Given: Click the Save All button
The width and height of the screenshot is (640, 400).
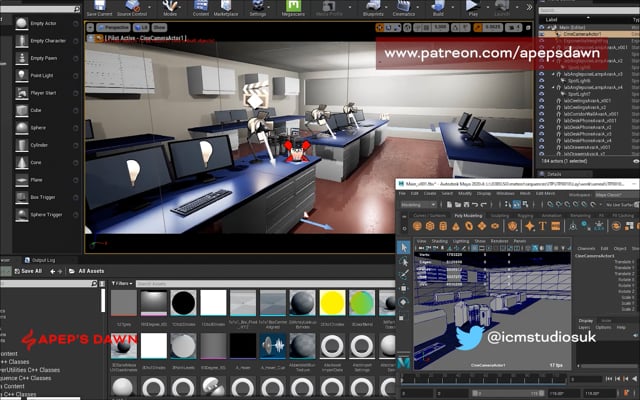Looking at the screenshot, I should (28, 271).
